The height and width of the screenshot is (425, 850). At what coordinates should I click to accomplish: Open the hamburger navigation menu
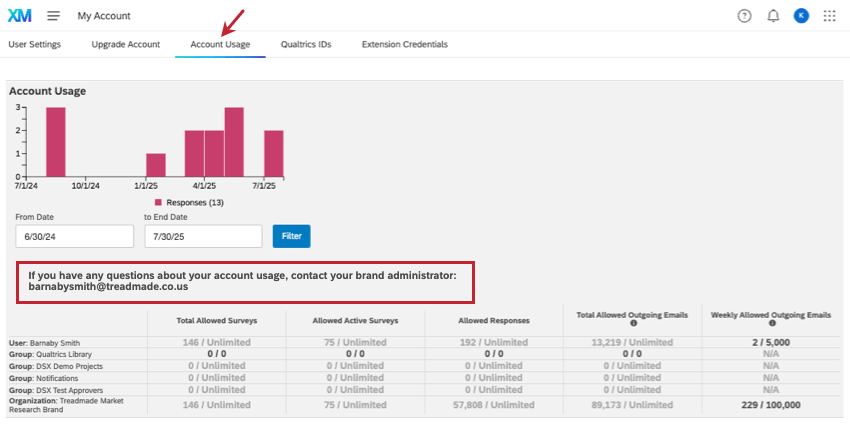tap(54, 16)
